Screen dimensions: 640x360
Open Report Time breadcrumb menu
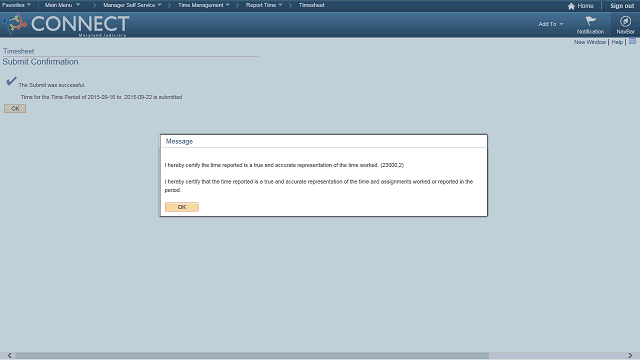click(264, 5)
